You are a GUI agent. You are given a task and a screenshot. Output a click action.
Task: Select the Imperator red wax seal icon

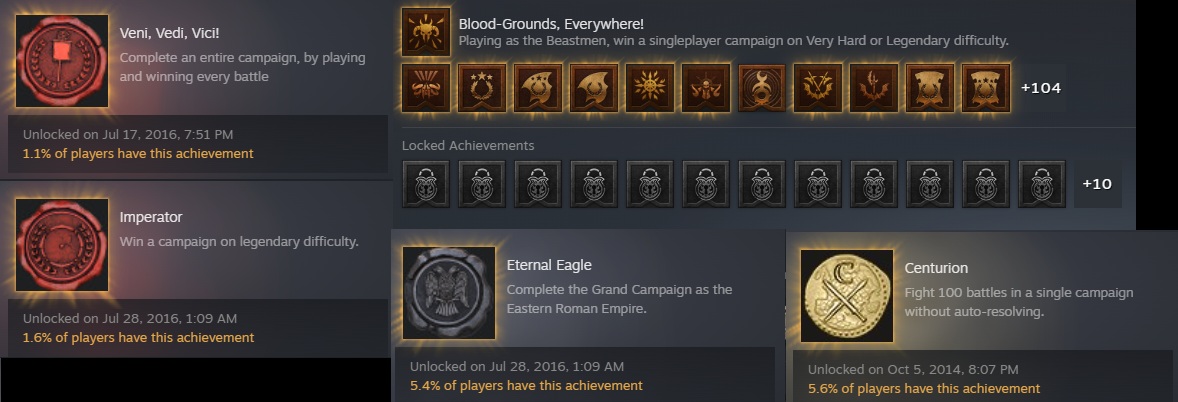62,245
